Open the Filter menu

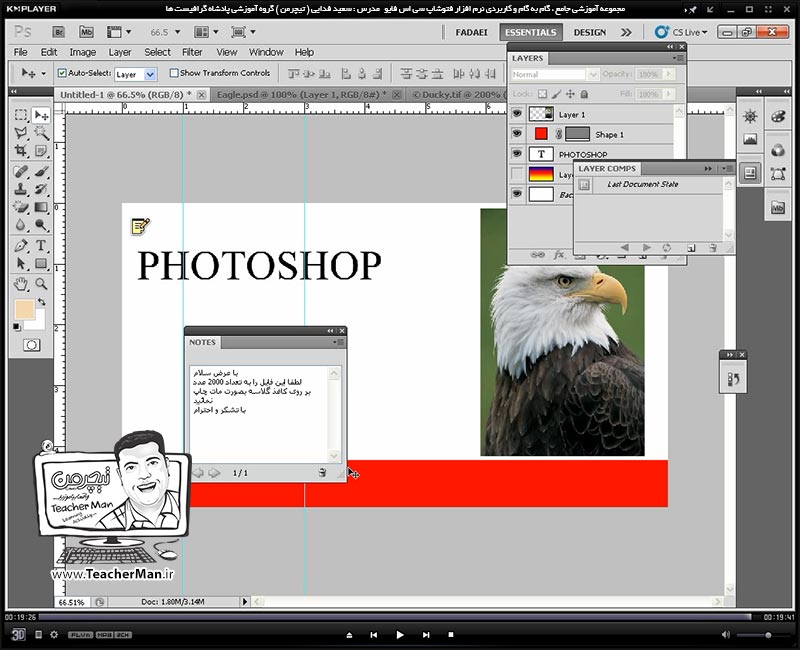(x=192, y=52)
